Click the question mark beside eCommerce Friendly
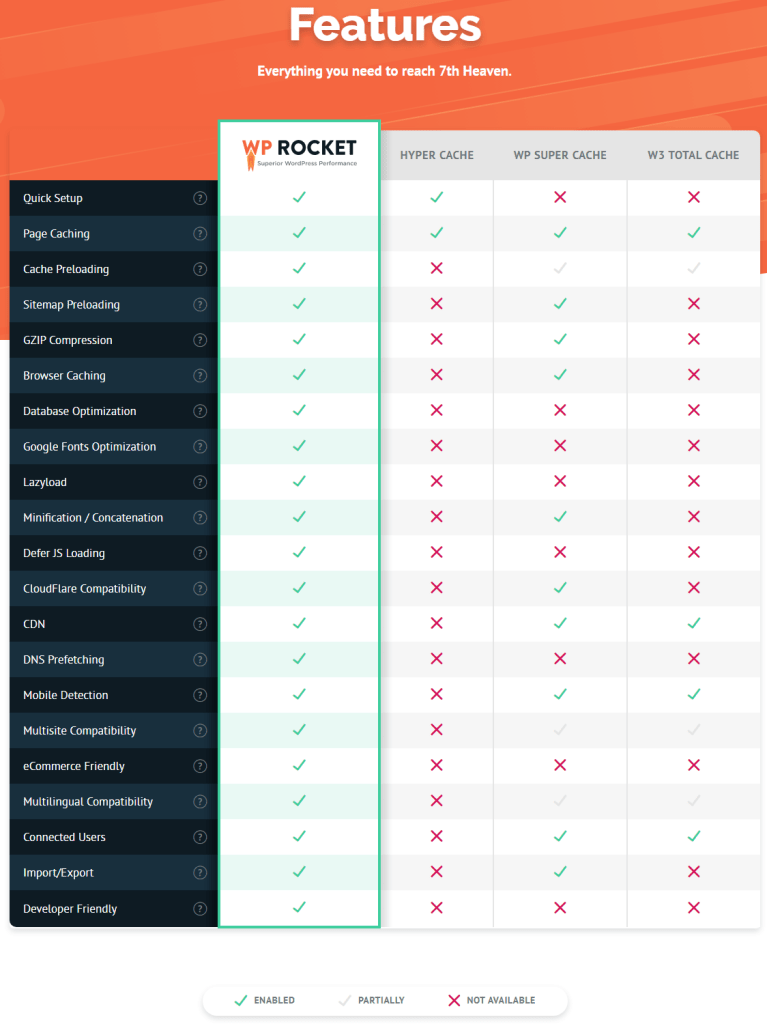This screenshot has width=767, height=1024. coord(200,766)
